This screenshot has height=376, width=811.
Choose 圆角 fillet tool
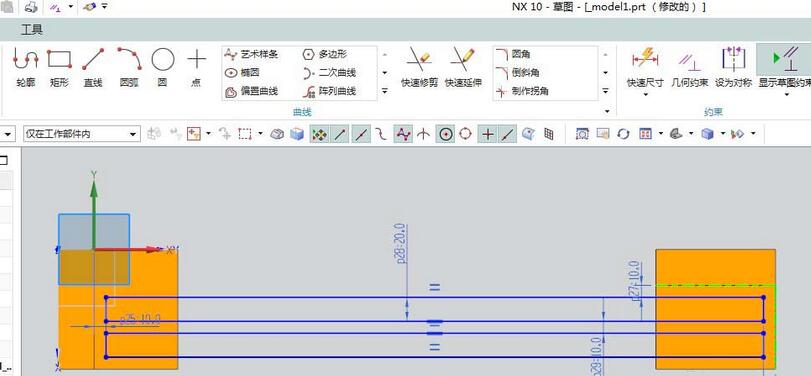[513, 54]
